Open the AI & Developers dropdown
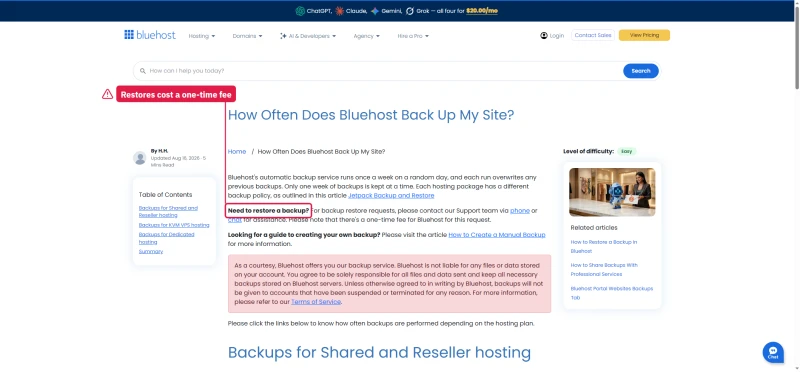 point(308,36)
